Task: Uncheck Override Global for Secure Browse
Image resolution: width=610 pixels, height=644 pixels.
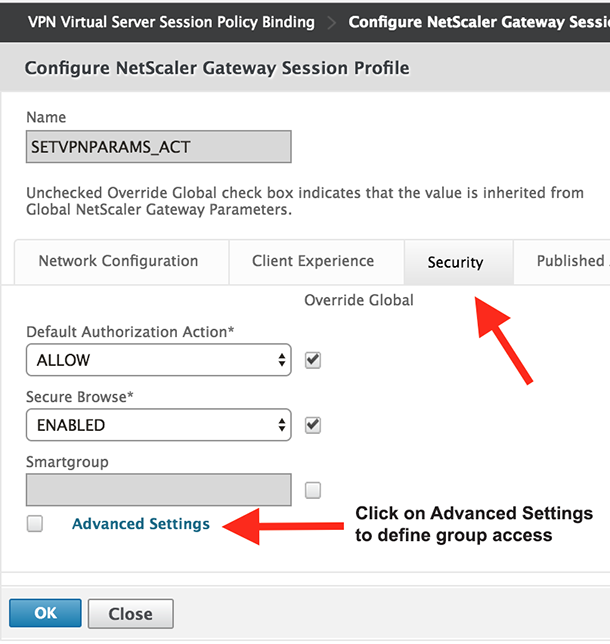Action: click(x=313, y=425)
